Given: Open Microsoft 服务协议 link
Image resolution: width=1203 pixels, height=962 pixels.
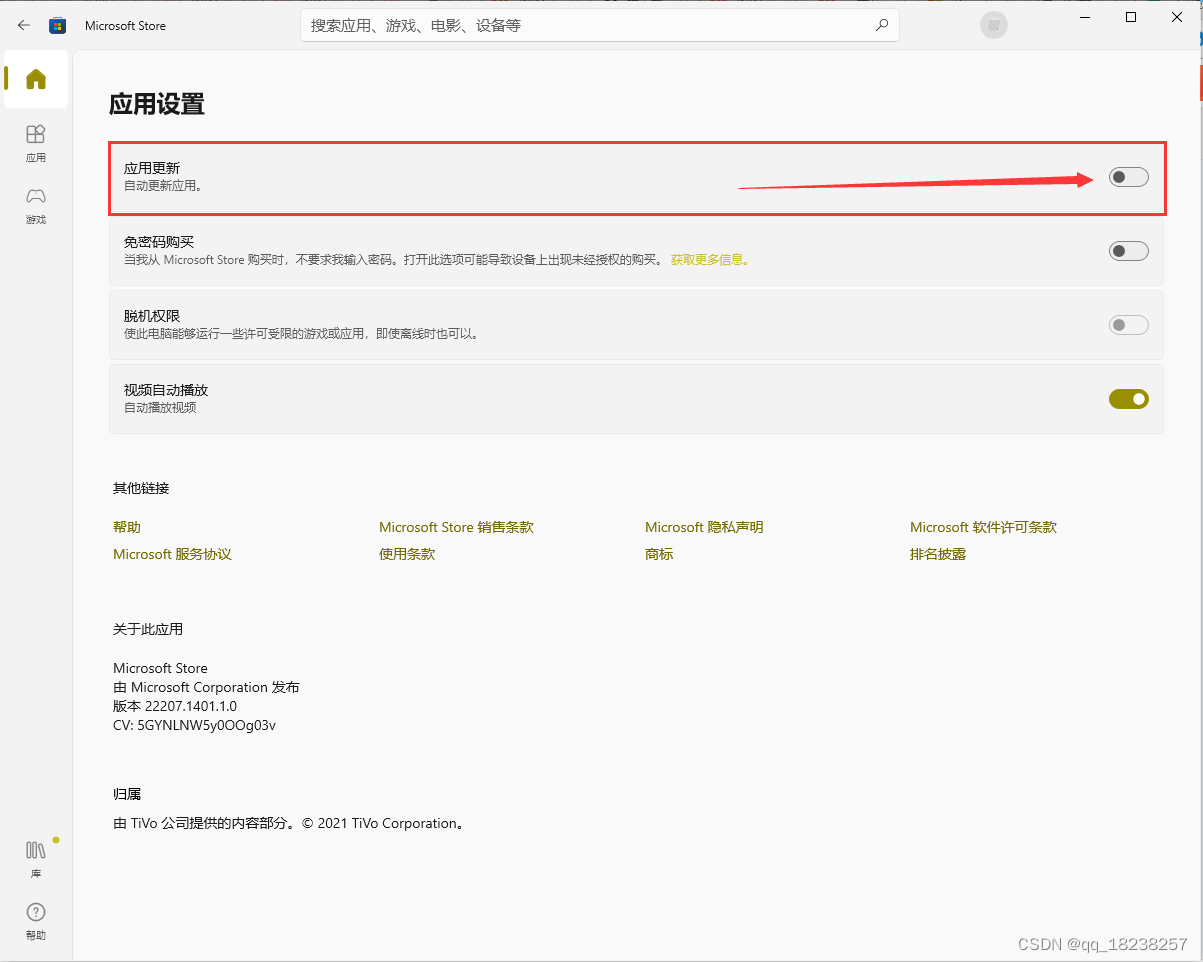Looking at the screenshot, I should 172,554.
